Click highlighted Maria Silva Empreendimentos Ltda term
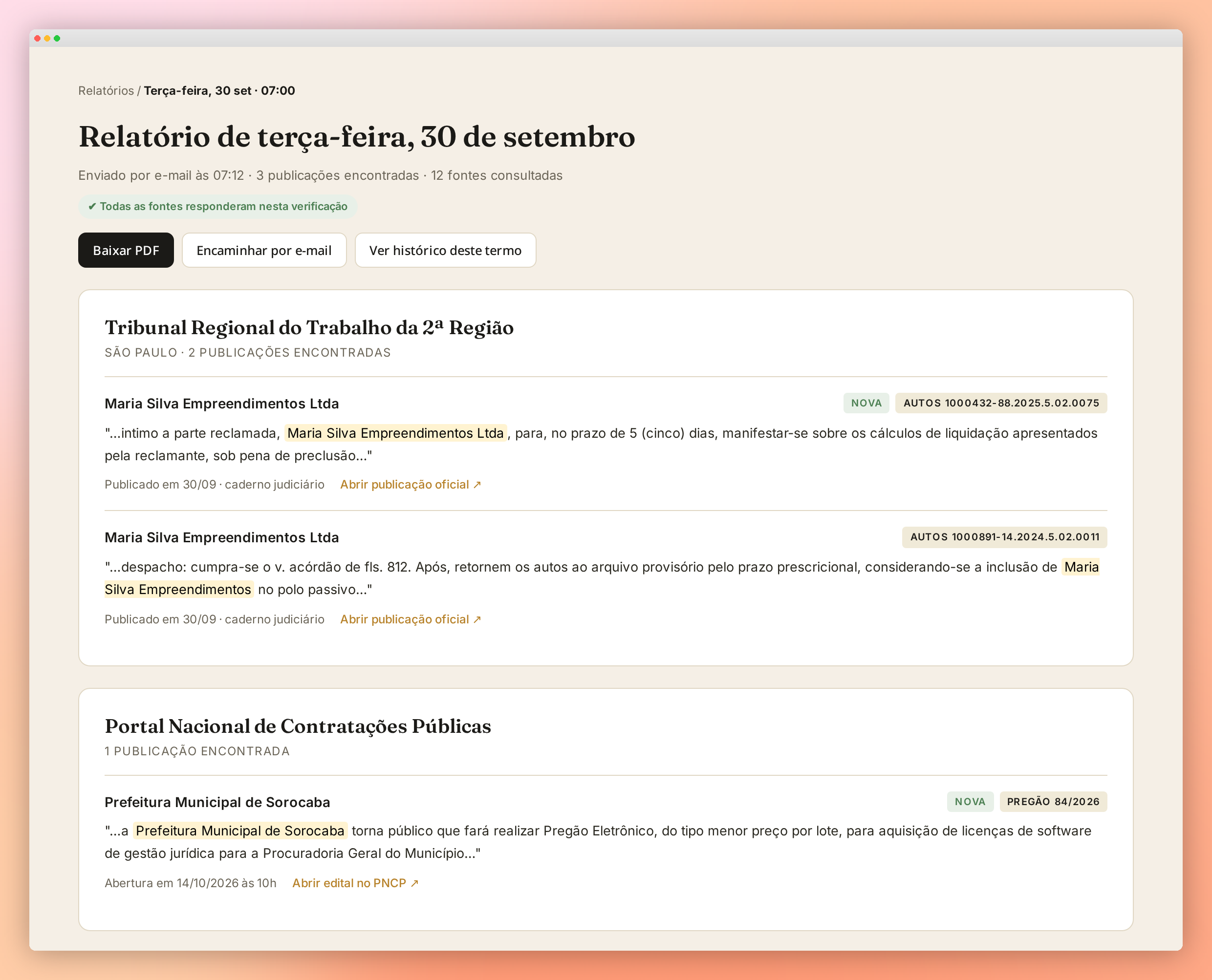This screenshot has height=980, width=1212. tap(395, 433)
